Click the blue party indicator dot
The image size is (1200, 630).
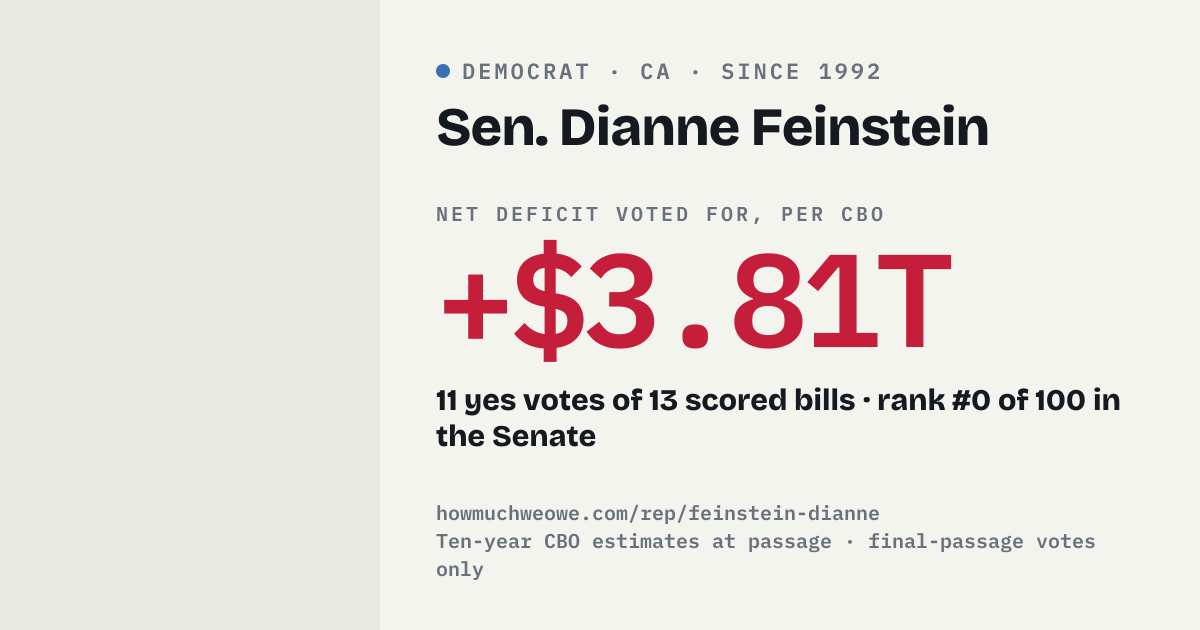(x=443, y=71)
